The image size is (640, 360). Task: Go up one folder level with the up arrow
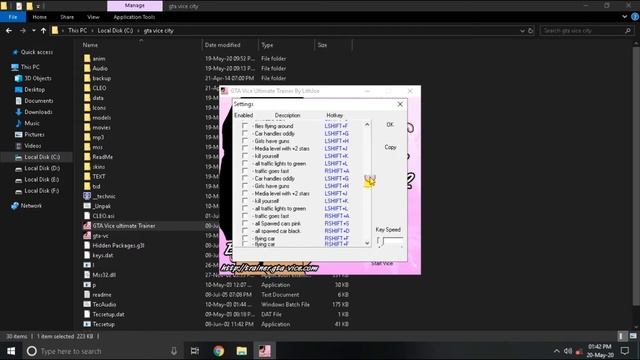click(43, 31)
